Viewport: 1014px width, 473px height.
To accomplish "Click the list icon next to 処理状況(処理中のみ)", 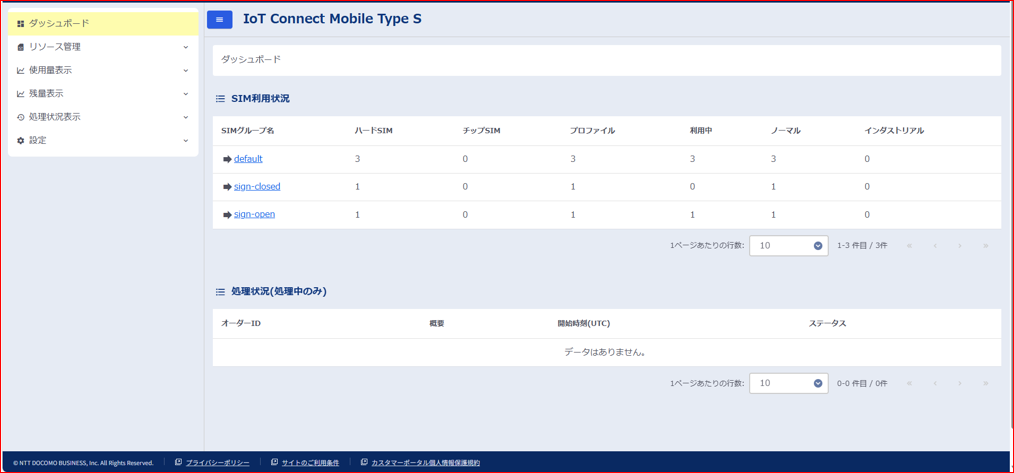I will 220,292.
